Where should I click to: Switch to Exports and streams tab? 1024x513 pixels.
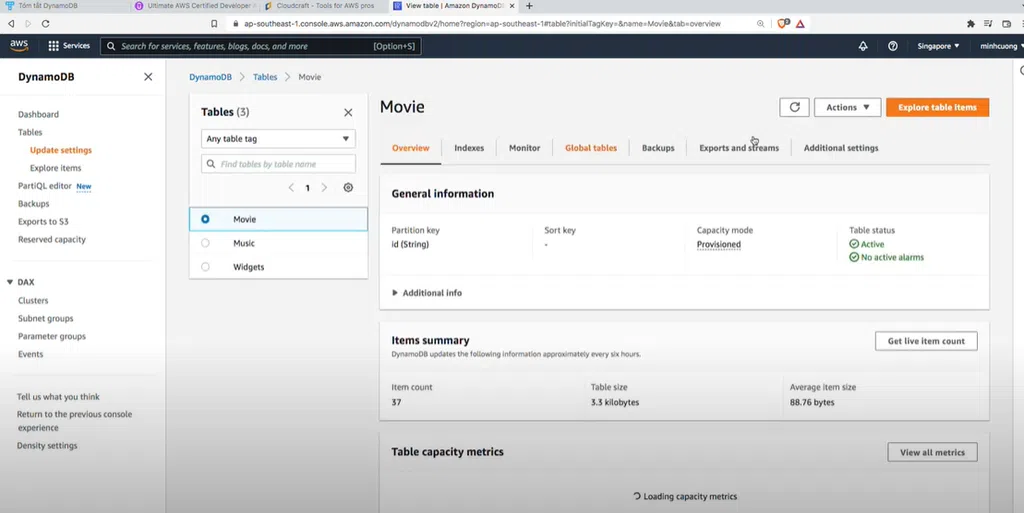[x=739, y=148]
